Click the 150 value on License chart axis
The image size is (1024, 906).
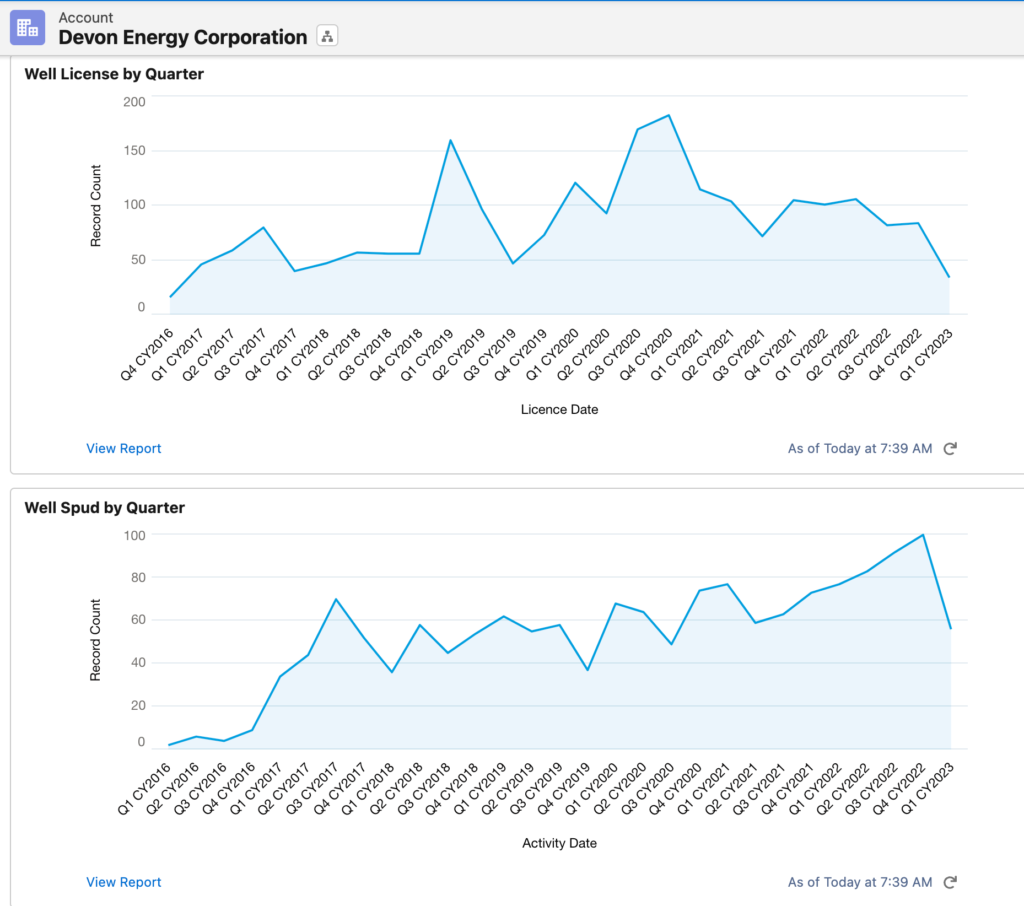pos(134,151)
